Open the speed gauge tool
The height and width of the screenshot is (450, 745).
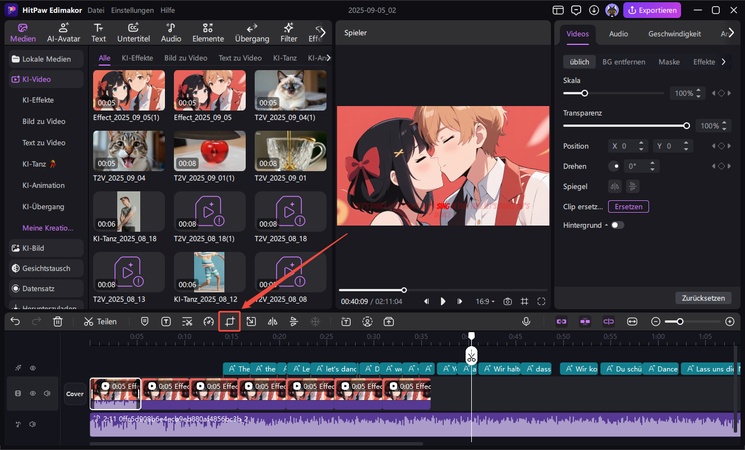(209, 322)
